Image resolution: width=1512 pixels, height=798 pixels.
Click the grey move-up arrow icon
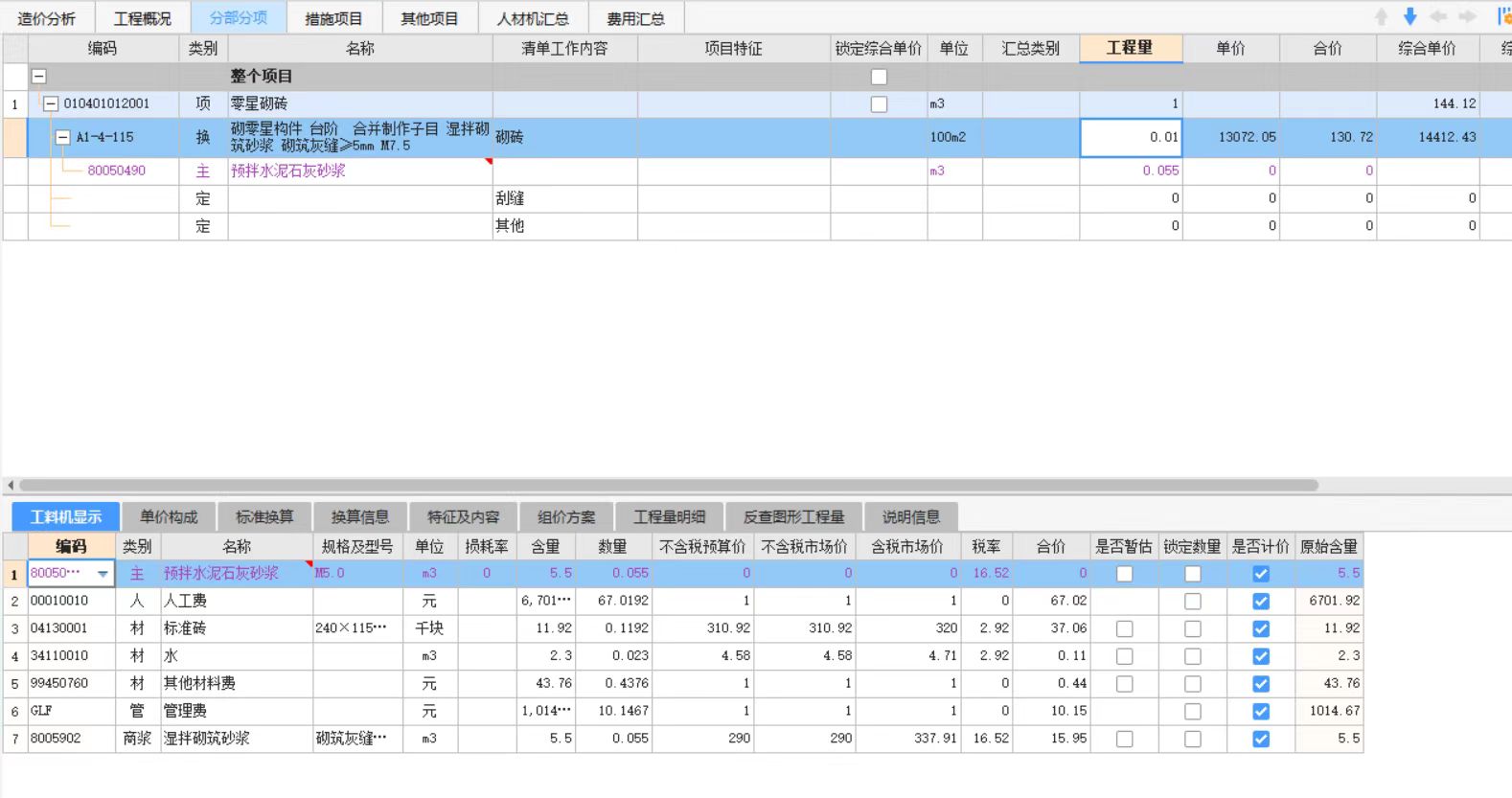click(x=1381, y=16)
